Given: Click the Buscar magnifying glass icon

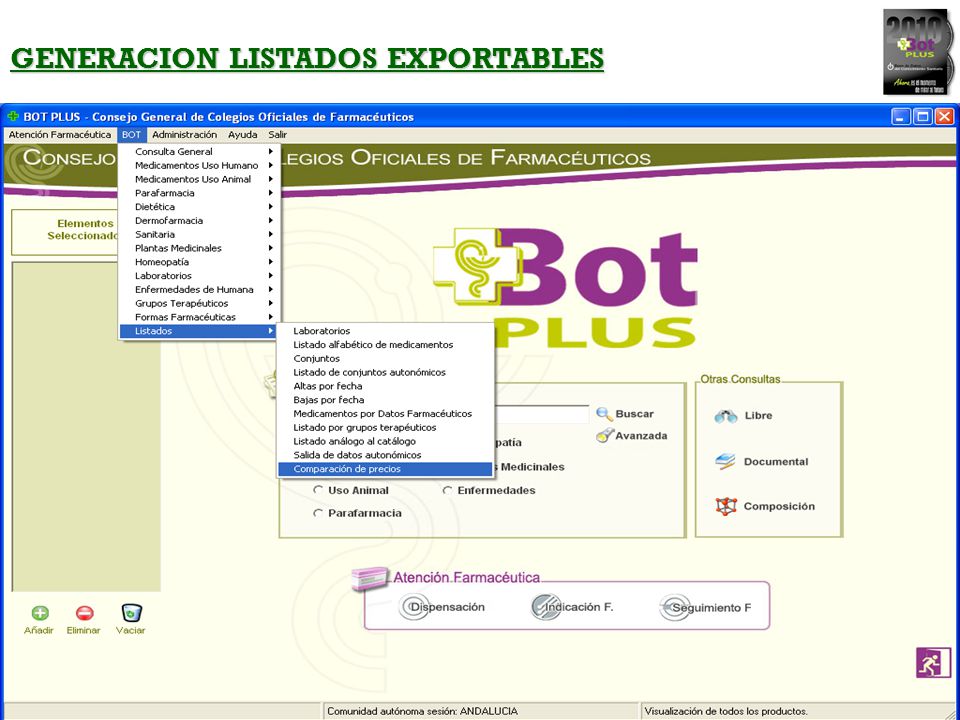Looking at the screenshot, I should (x=604, y=414).
